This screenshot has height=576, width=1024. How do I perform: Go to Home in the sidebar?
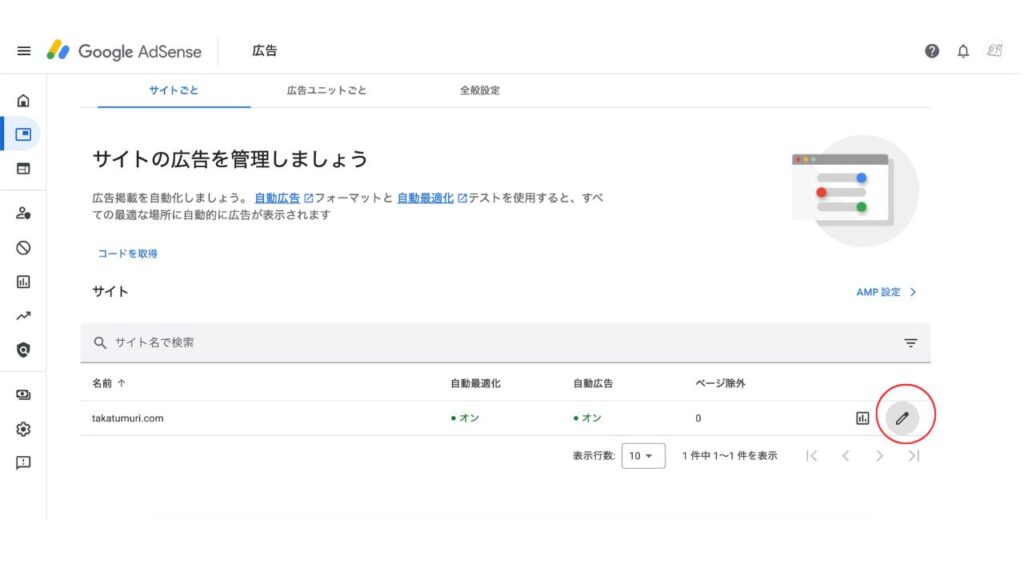[x=24, y=100]
